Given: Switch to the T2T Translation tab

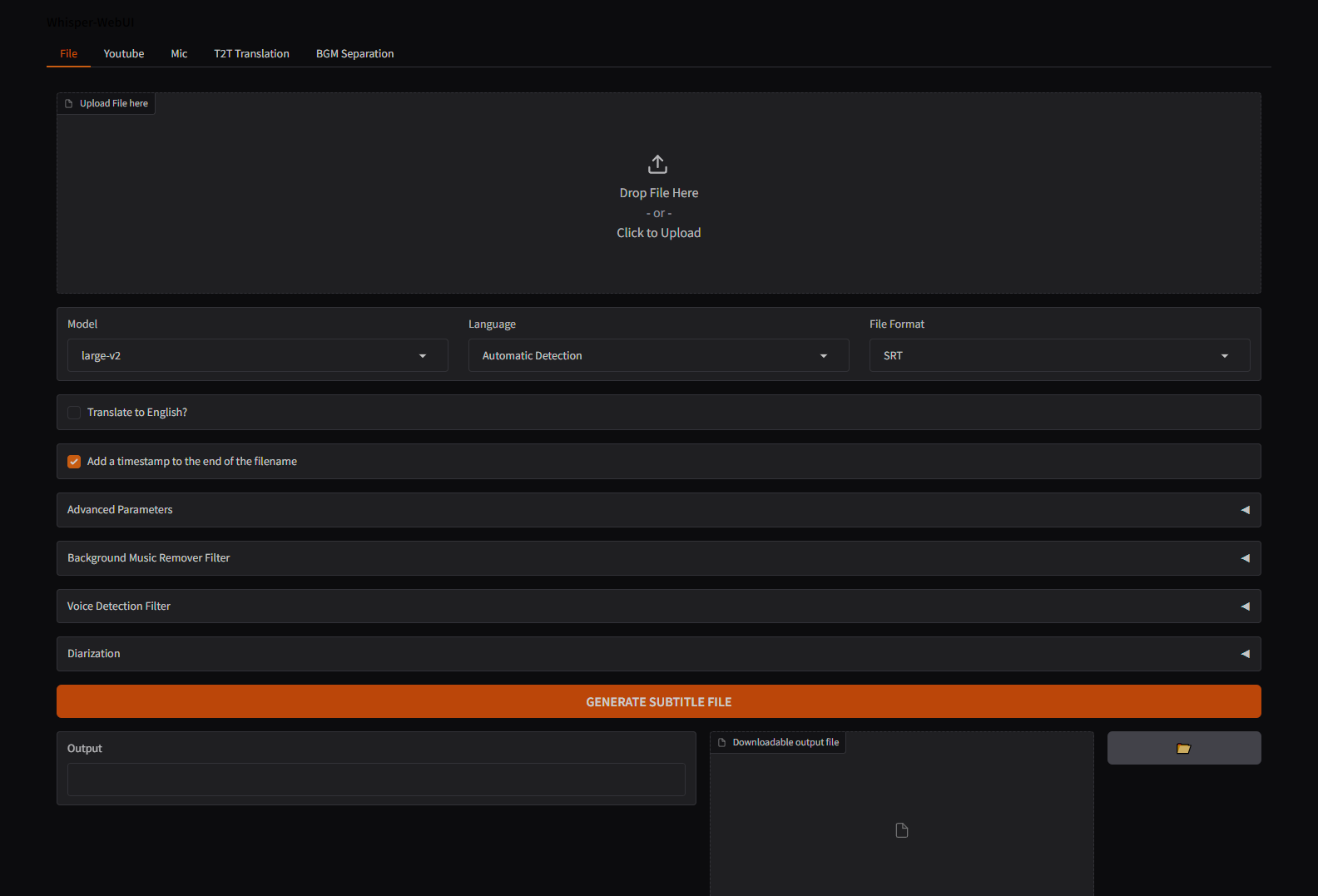Looking at the screenshot, I should (251, 53).
